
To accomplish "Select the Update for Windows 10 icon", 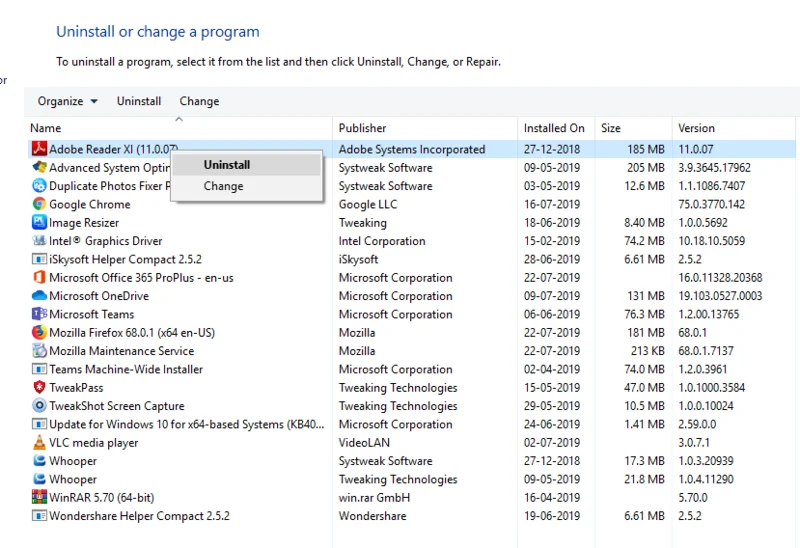I will pyautogui.click(x=39, y=424).
